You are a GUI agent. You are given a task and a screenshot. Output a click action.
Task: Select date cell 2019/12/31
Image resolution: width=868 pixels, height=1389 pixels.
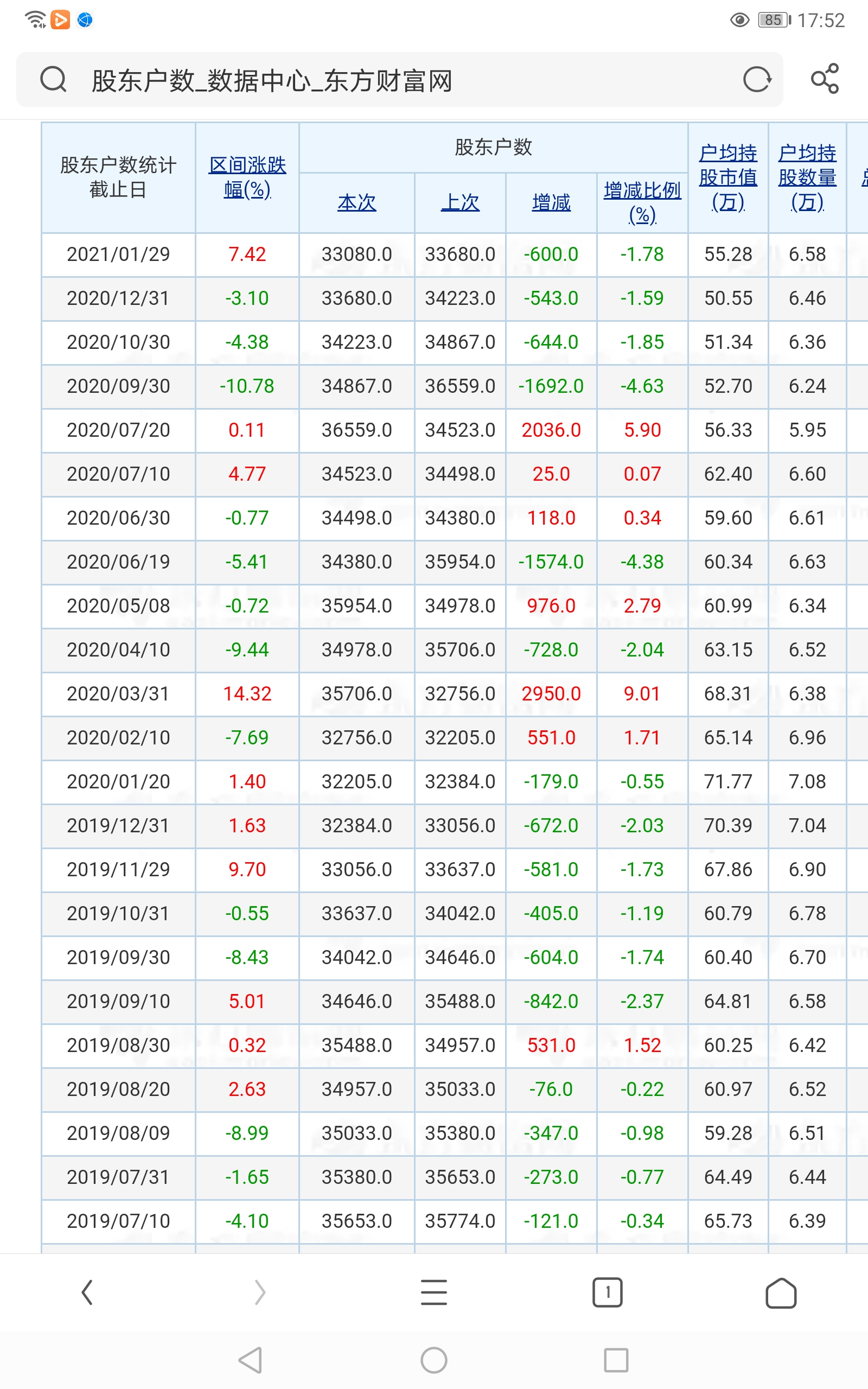click(x=118, y=826)
